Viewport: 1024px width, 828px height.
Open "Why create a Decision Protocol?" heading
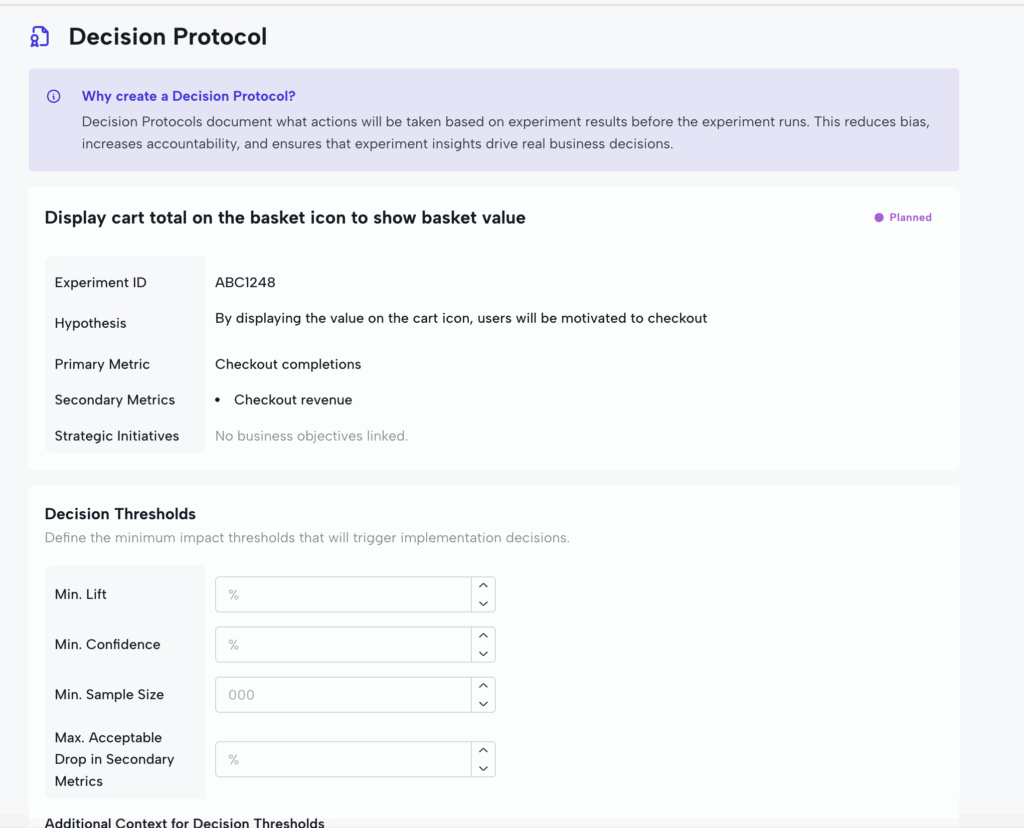188,96
